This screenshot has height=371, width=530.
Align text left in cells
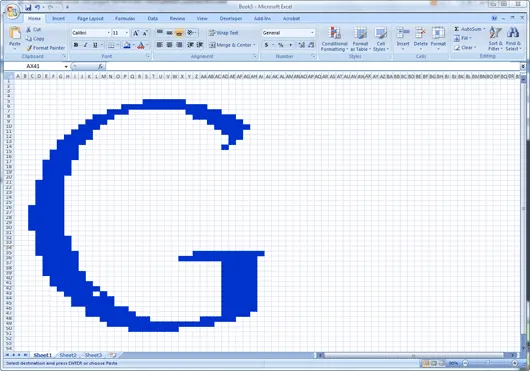click(160, 45)
